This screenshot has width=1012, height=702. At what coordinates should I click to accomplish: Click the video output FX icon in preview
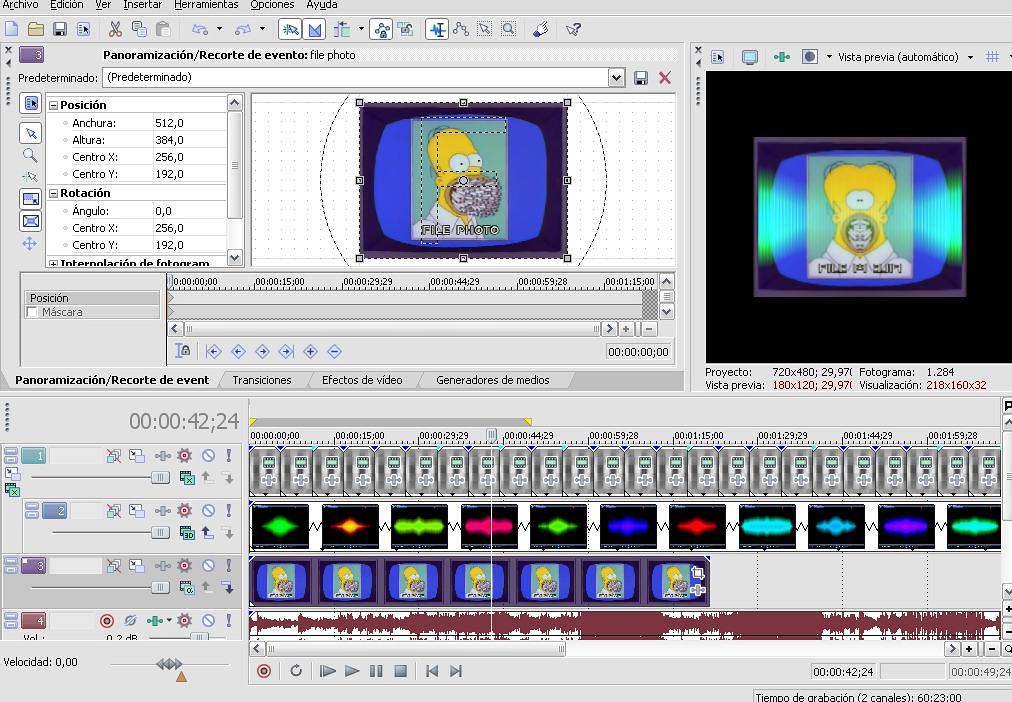pyautogui.click(x=782, y=57)
